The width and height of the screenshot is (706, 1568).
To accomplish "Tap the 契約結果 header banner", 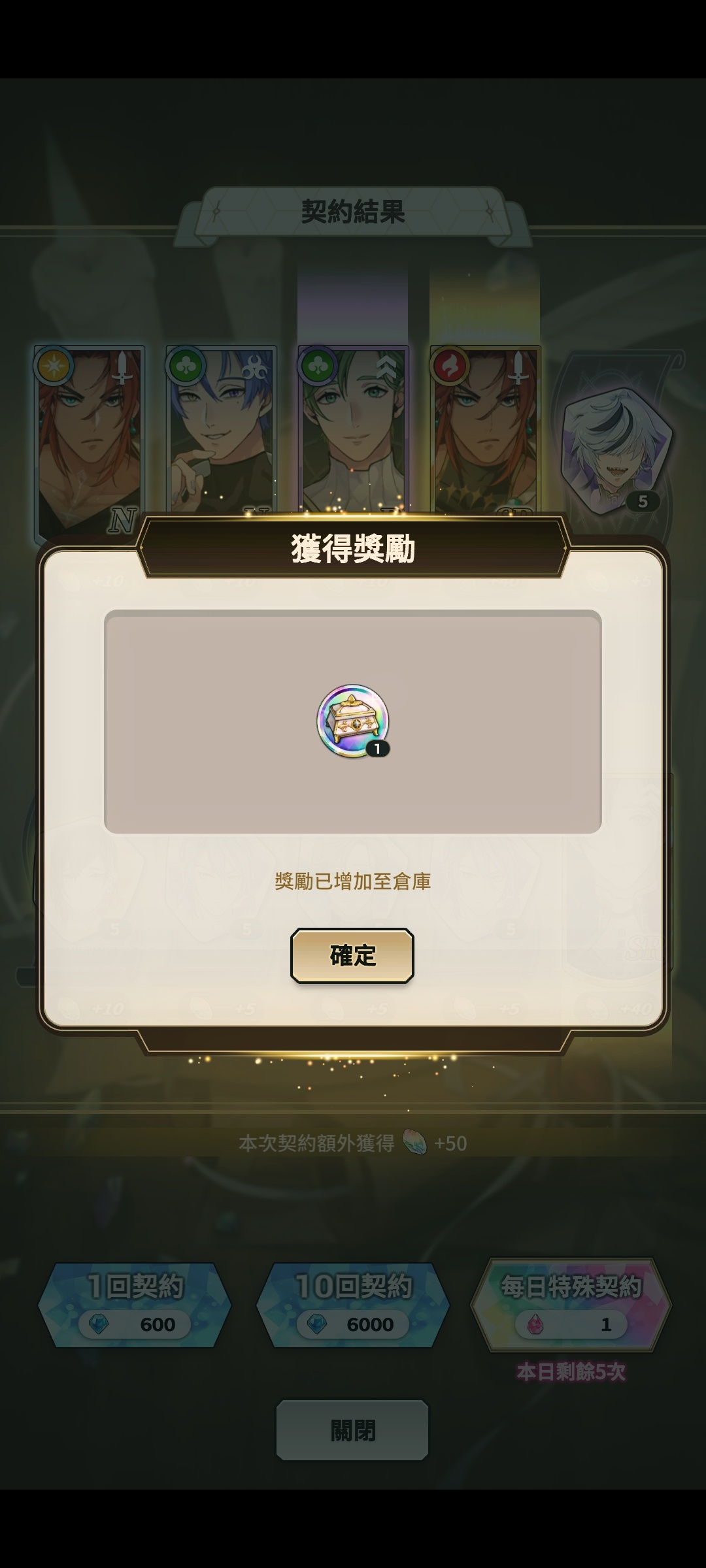I will pyautogui.click(x=353, y=212).
